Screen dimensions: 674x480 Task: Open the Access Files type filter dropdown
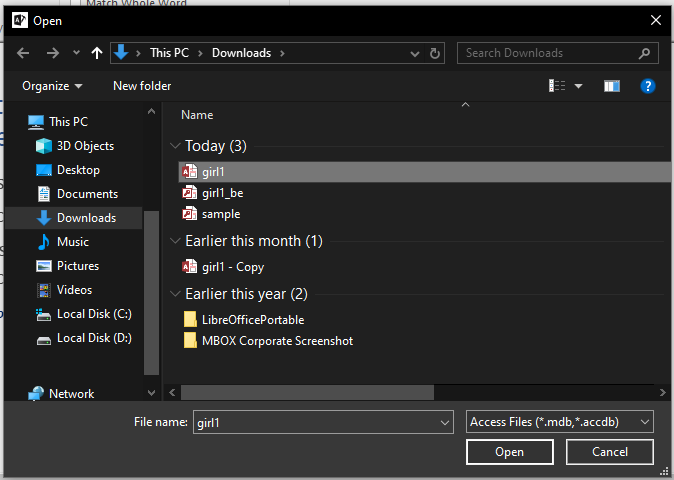pos(560,422)
